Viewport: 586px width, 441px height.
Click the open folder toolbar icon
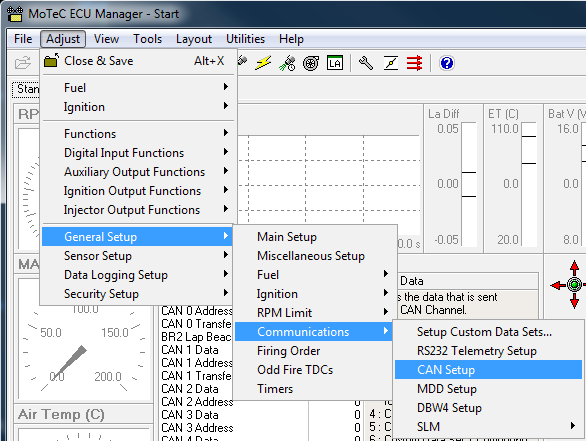point(23,62)
